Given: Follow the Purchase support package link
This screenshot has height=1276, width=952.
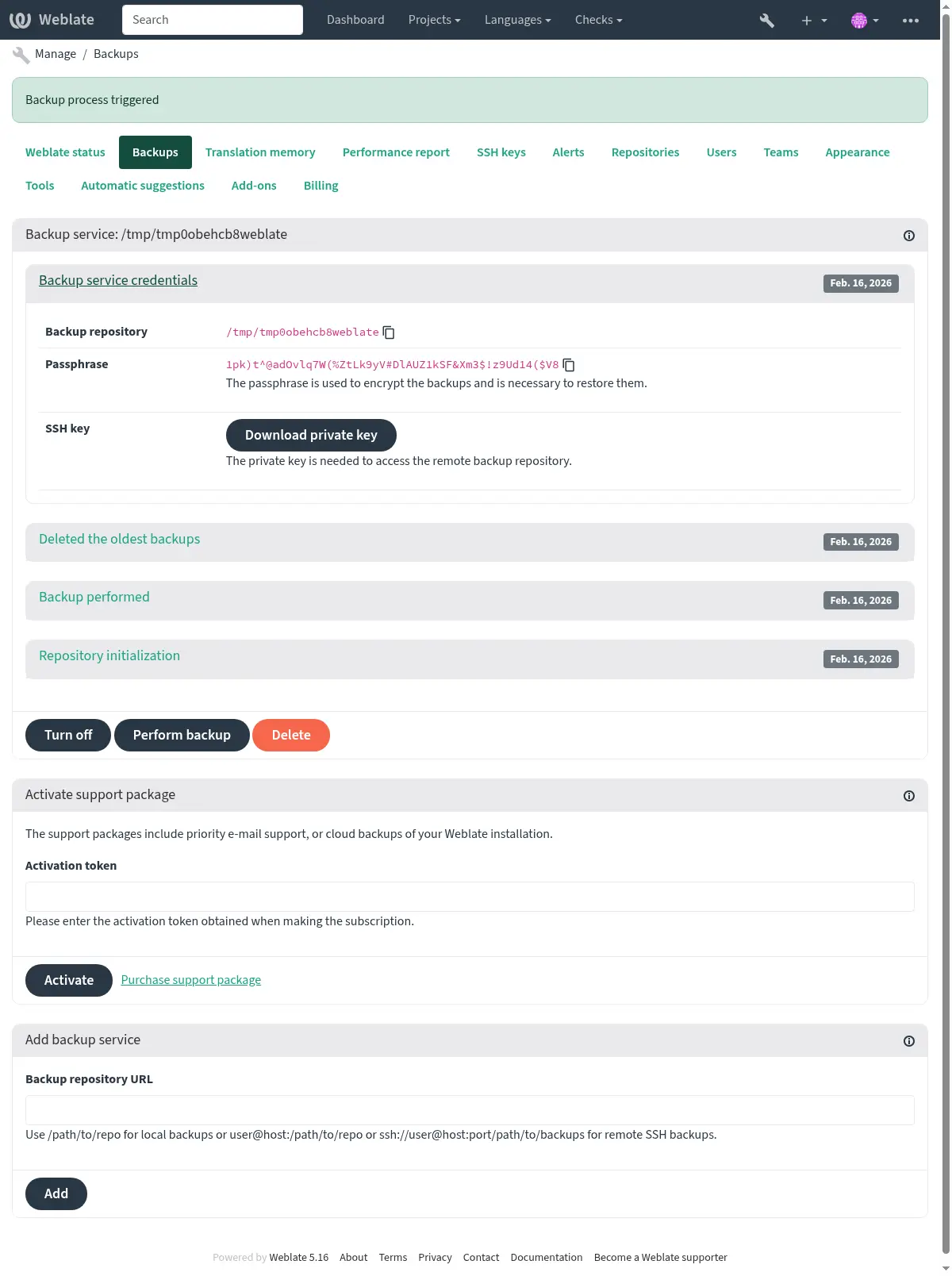Looking at the screenshot, I should click(x=191, y=980).
